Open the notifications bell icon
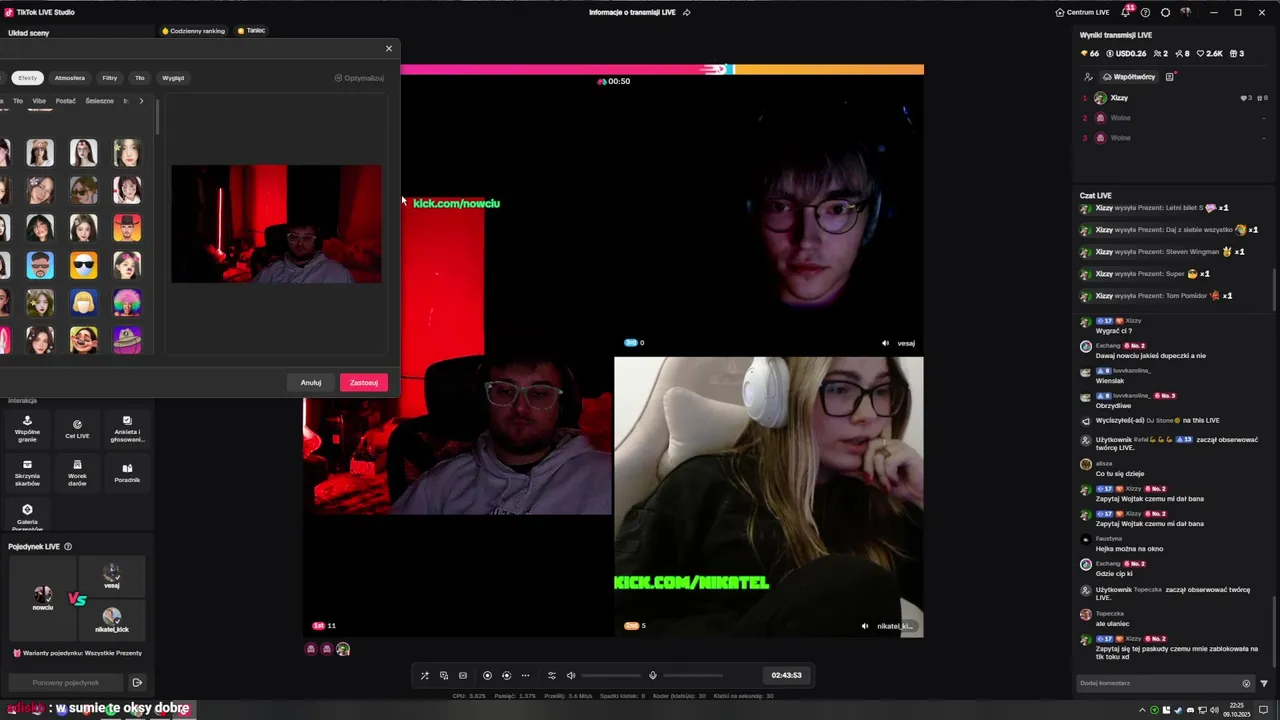 coord(1126,12)
